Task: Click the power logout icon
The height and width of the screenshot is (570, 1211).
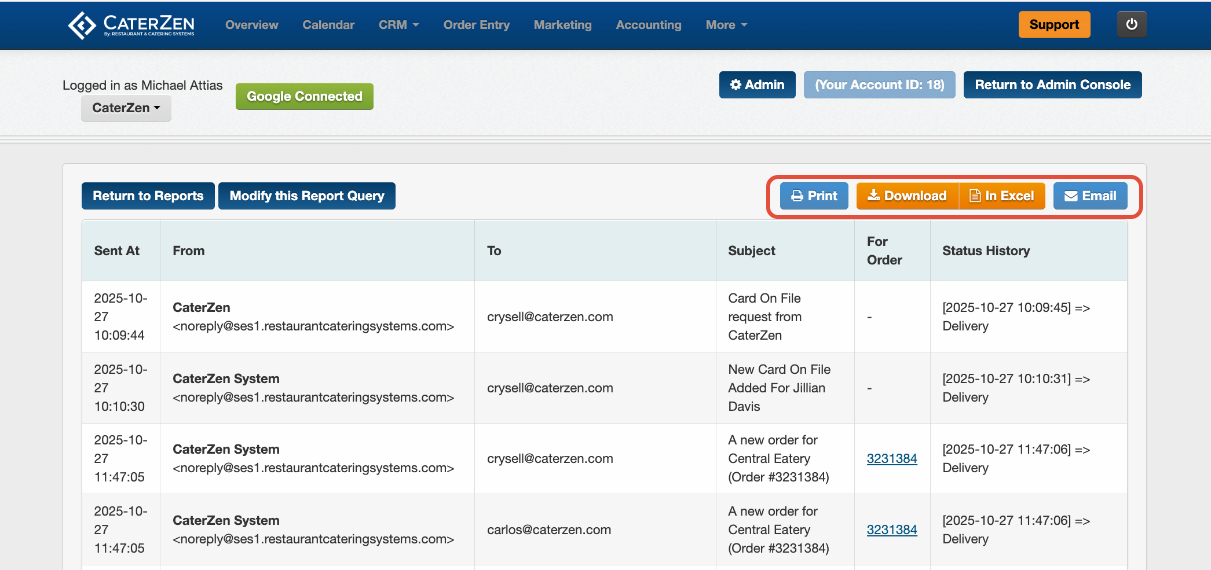Action: pos(1132,25)
